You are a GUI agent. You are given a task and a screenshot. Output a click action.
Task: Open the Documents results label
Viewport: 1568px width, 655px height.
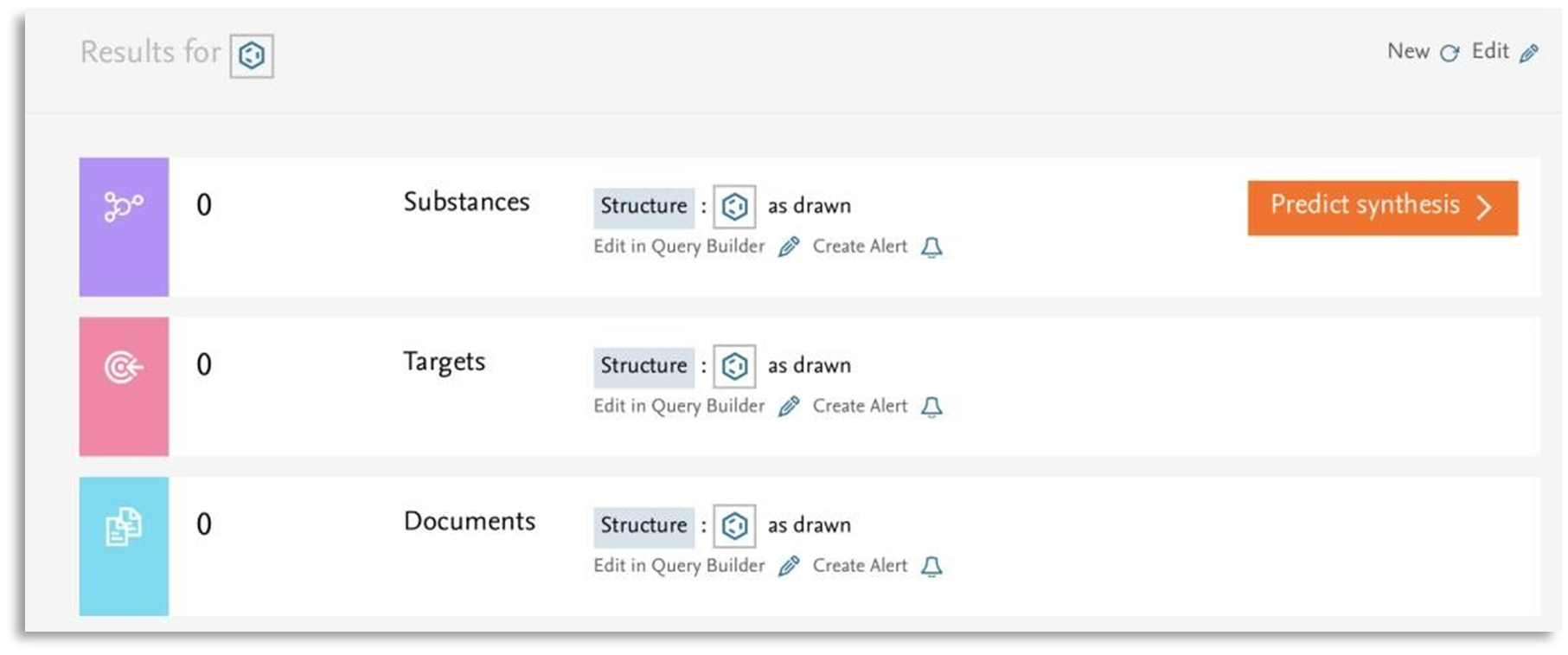tap(470, 522)
